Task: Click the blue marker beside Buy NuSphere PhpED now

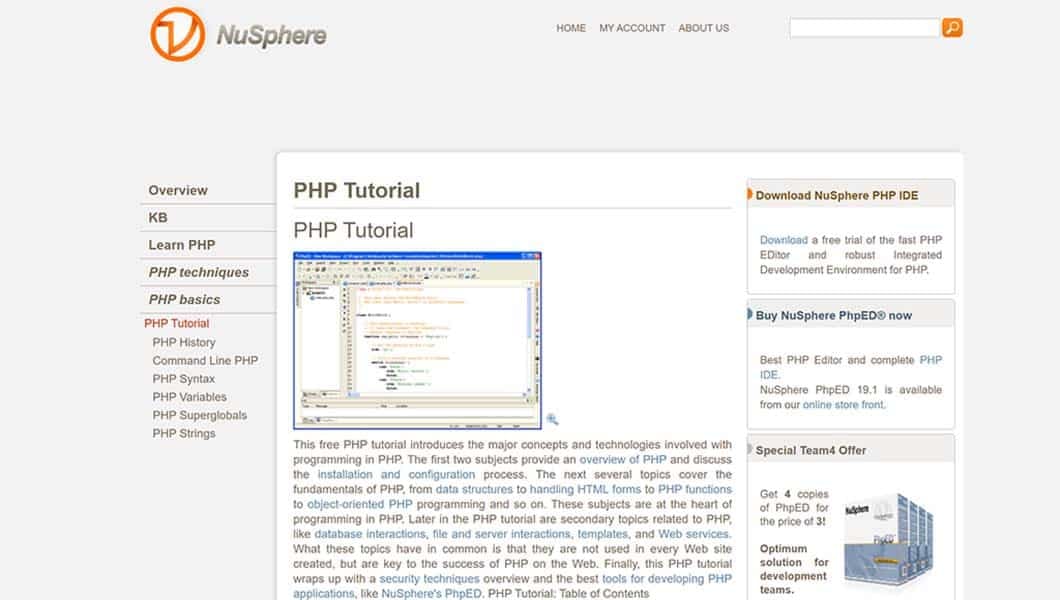Action: [x=749, y=314]
